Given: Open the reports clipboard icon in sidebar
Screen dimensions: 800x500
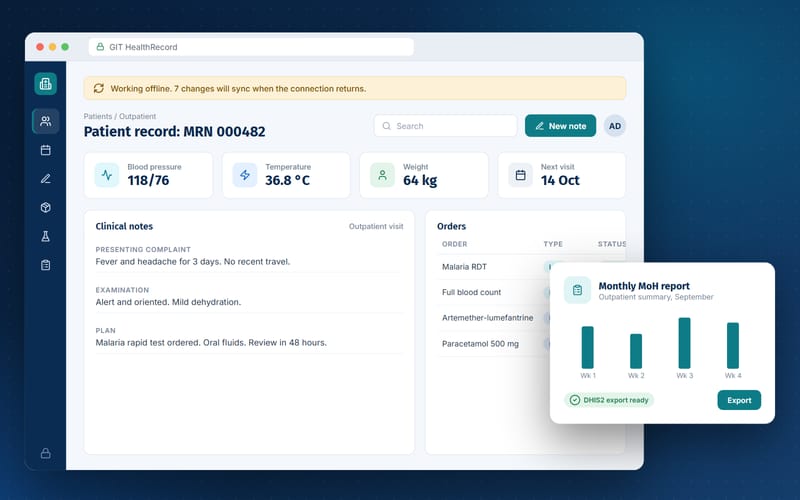Looking at the screenshot, I should point(45,265).
